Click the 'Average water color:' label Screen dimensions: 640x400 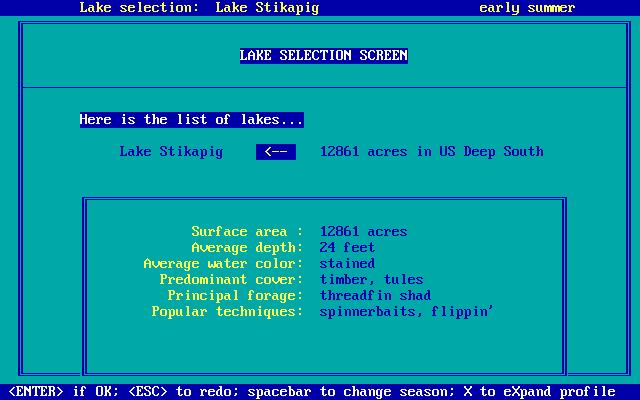(x=223, y=264)
